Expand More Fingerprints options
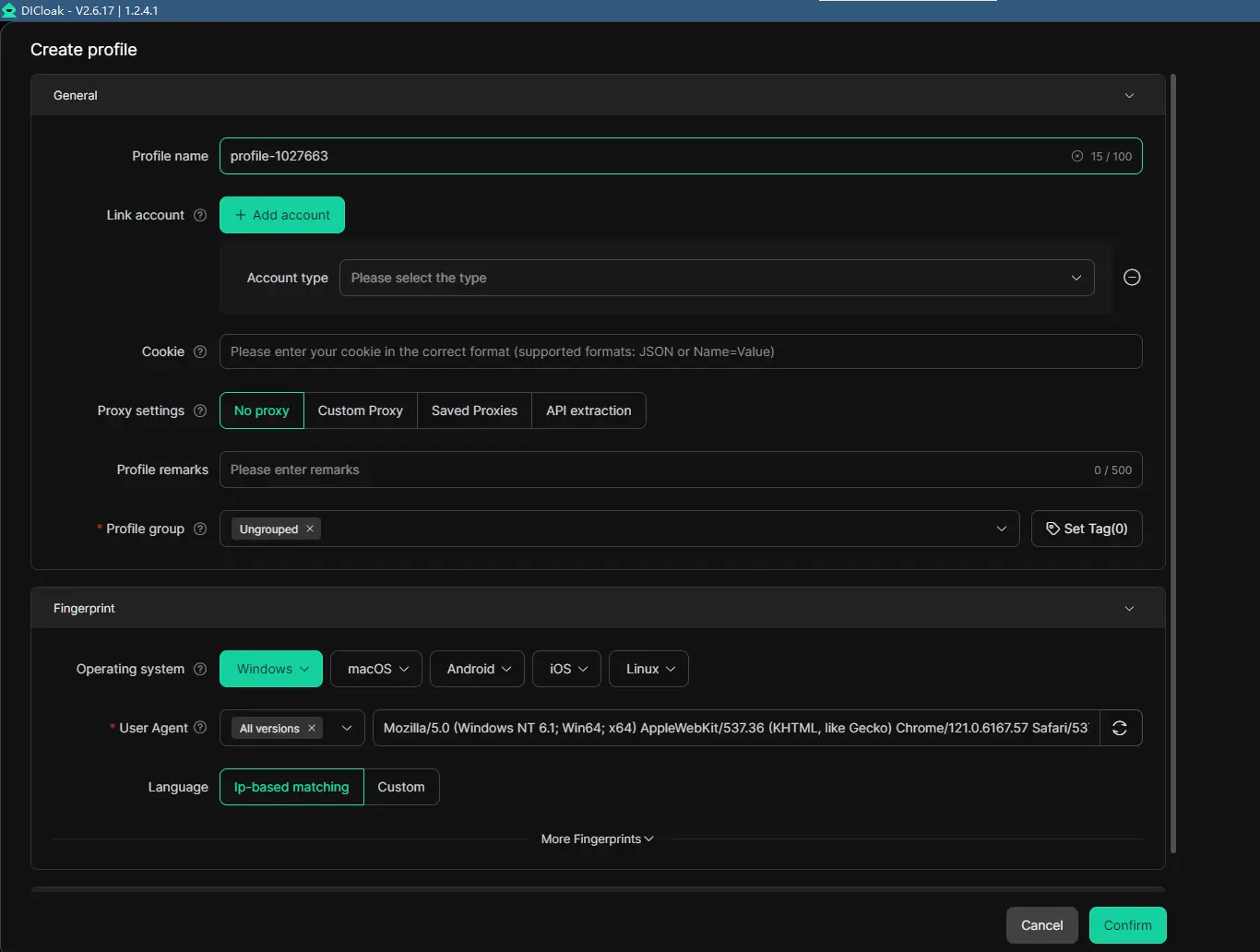 pyautogui.click(x=597, y=839)
